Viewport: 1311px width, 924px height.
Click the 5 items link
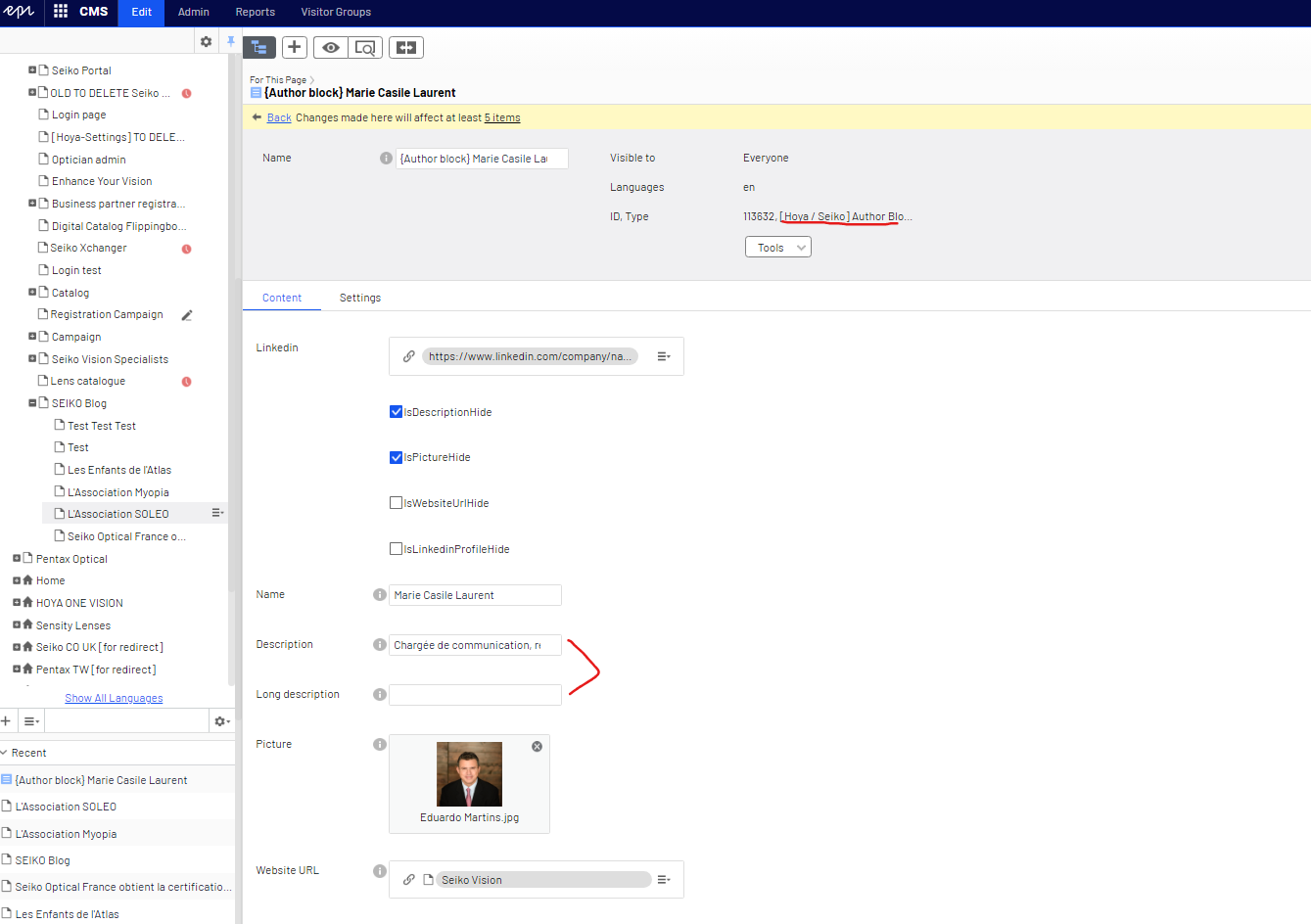[502, 117]
